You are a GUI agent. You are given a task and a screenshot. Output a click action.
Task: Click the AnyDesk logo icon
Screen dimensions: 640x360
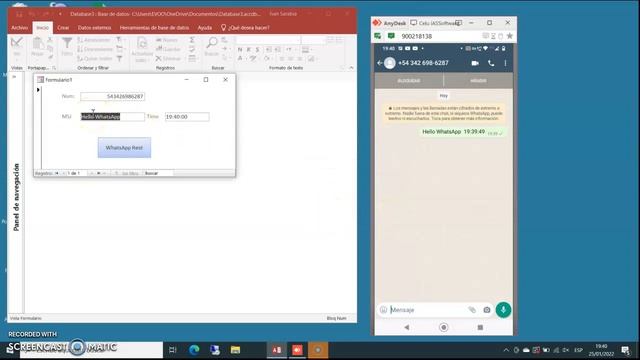(377, 23)
